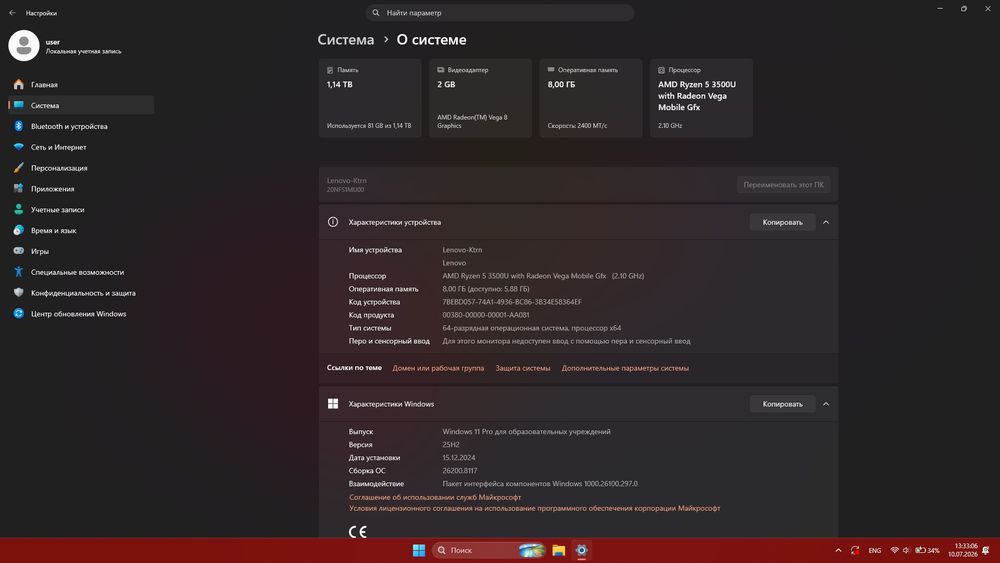Go to Система breadcrumb
The image size is (1000, 563).
click(x=346, y=40)
